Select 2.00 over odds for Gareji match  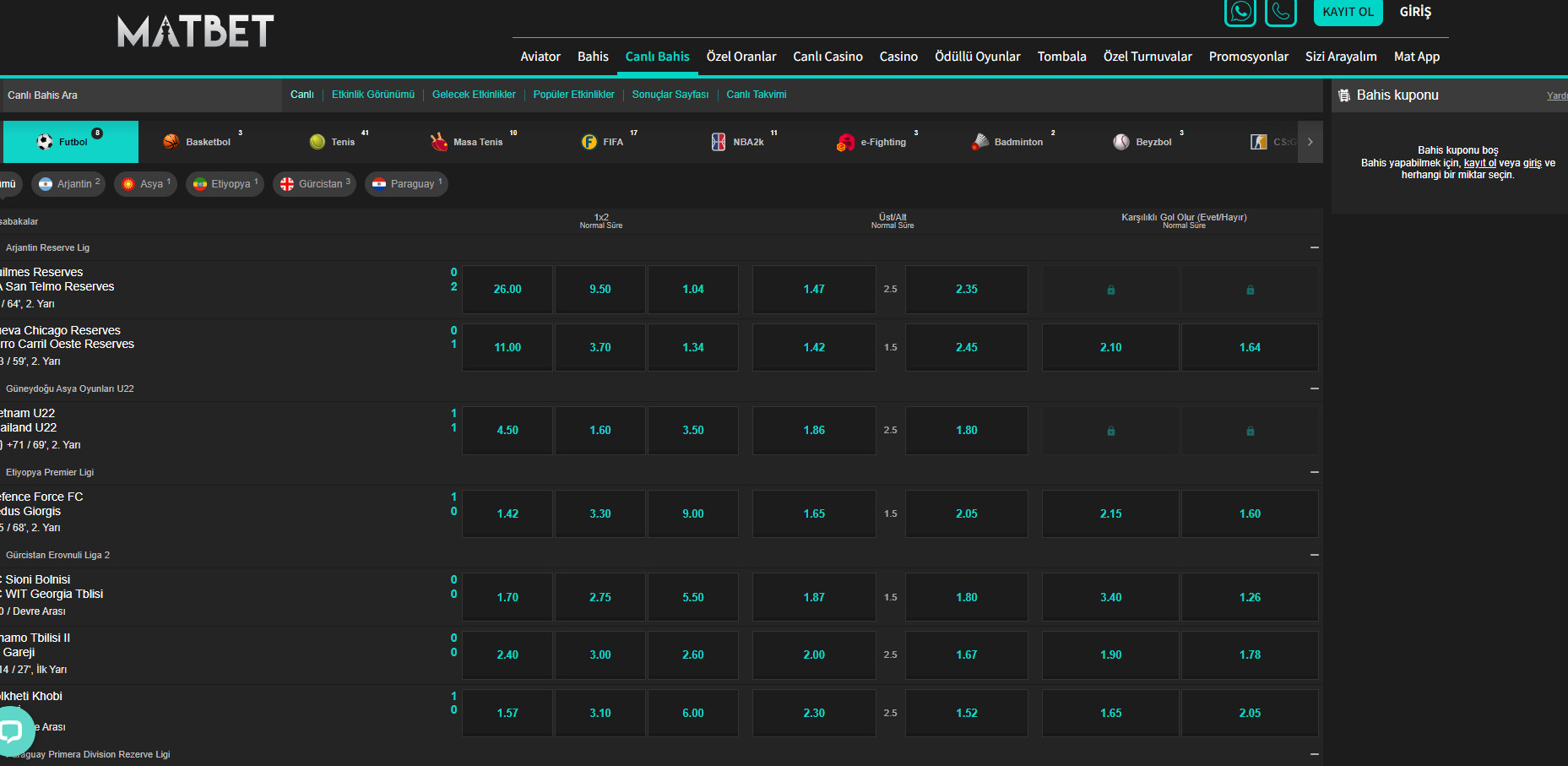814,655
